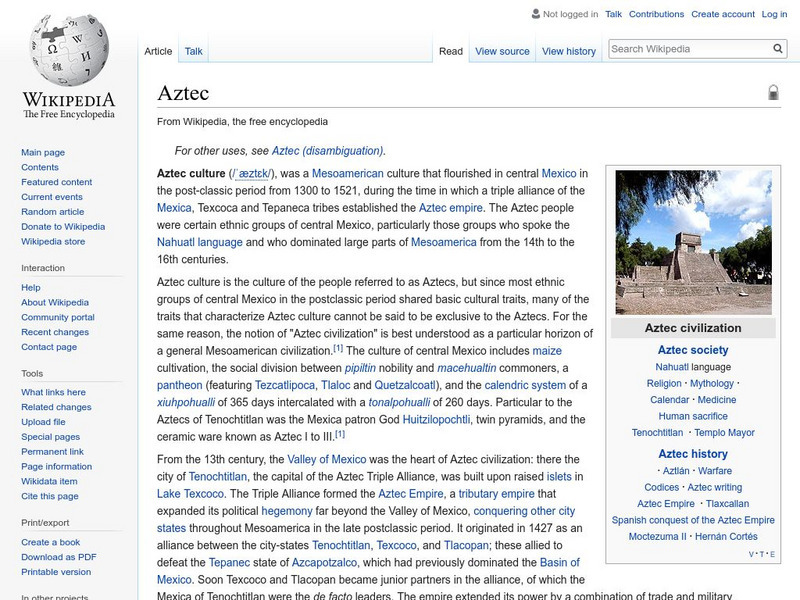Screen dimensions: 800x600
Task: Click the Log in link
Action: pos(774,15)
